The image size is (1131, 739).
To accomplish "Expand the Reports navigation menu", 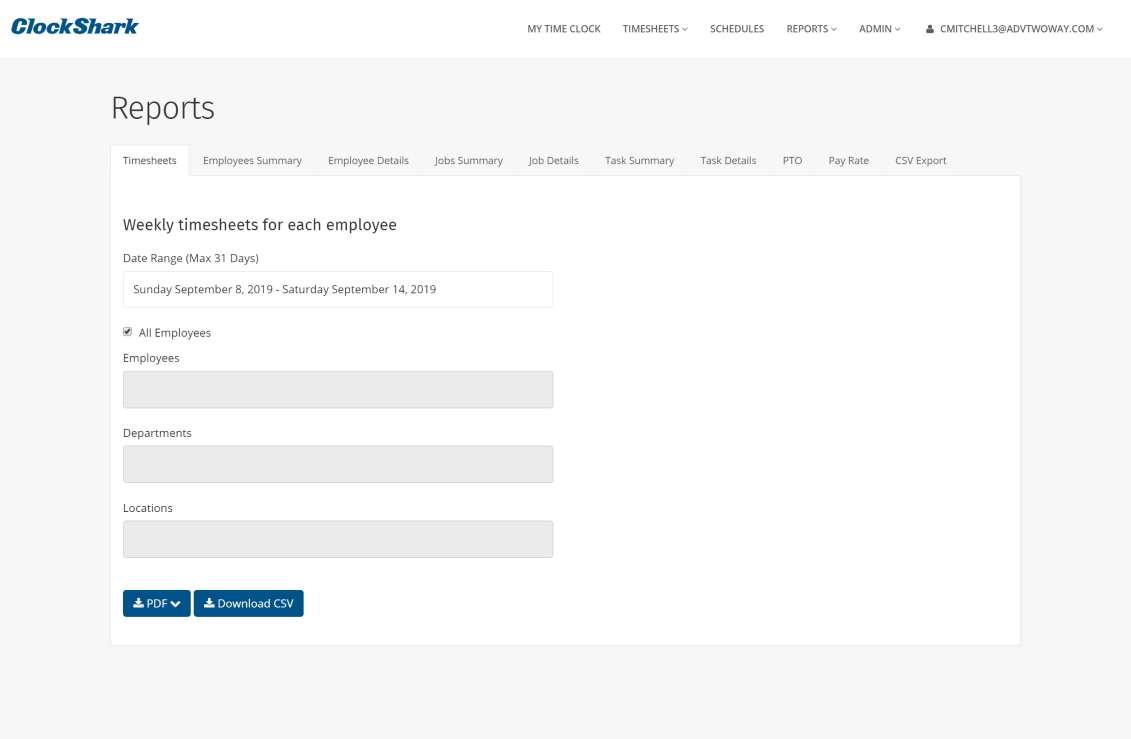I will (x=811, y=29).
